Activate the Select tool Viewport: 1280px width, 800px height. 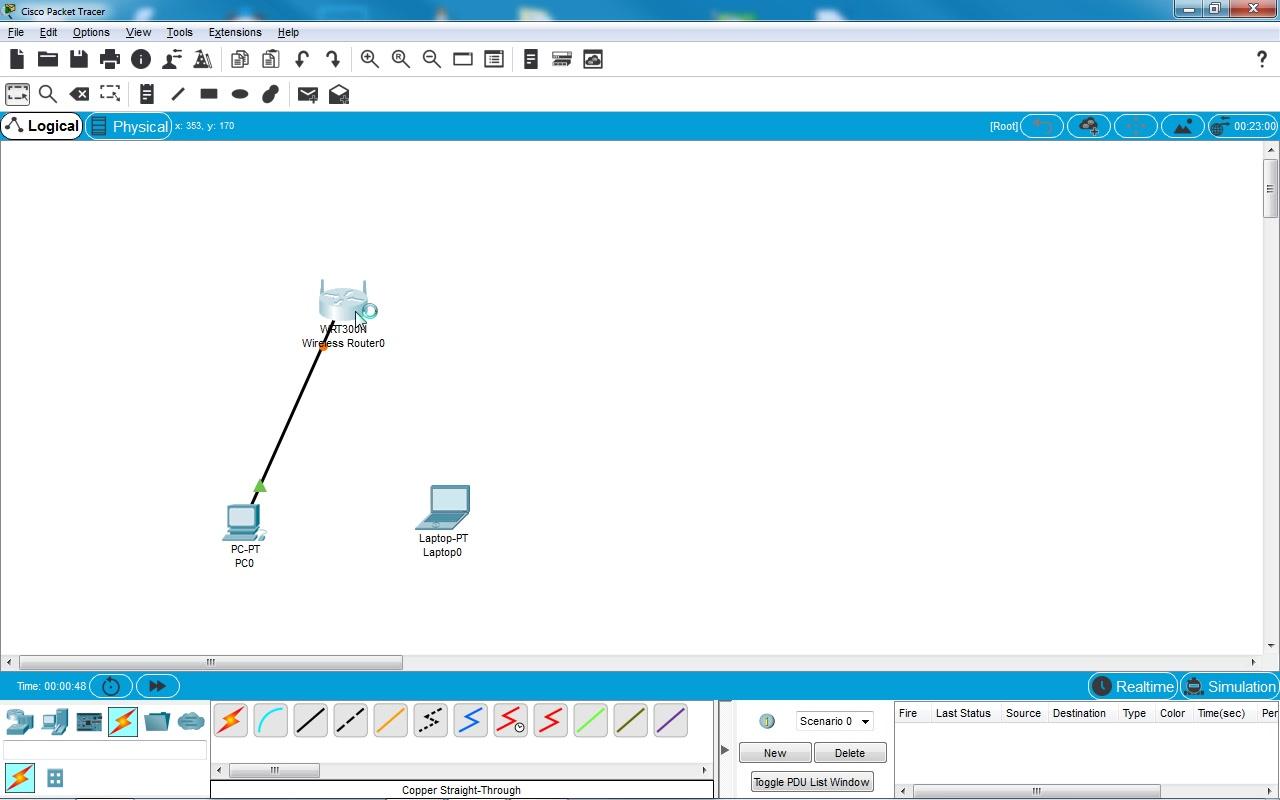tap(17, 94)
